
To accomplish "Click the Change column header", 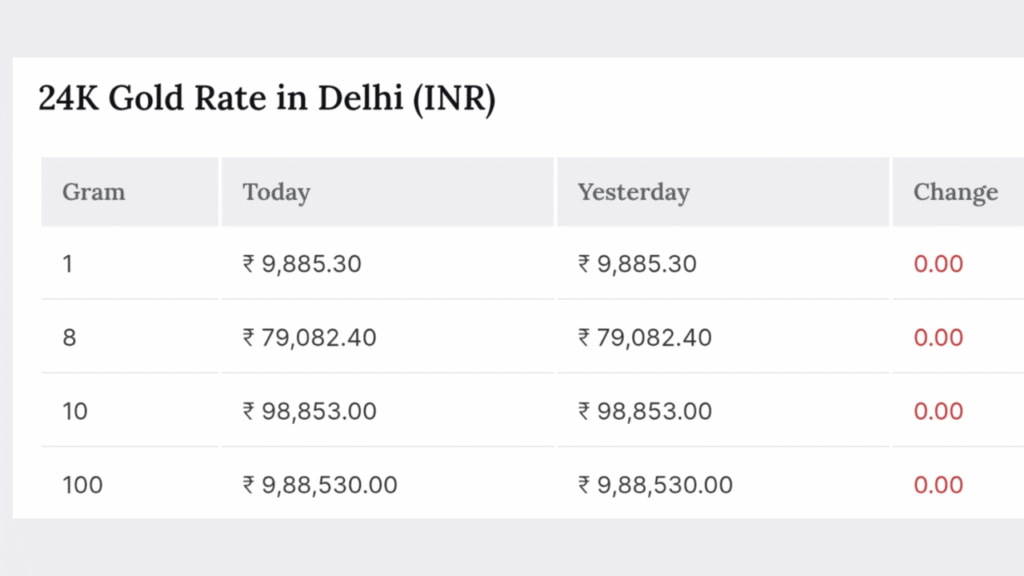I will click(955, 192).
